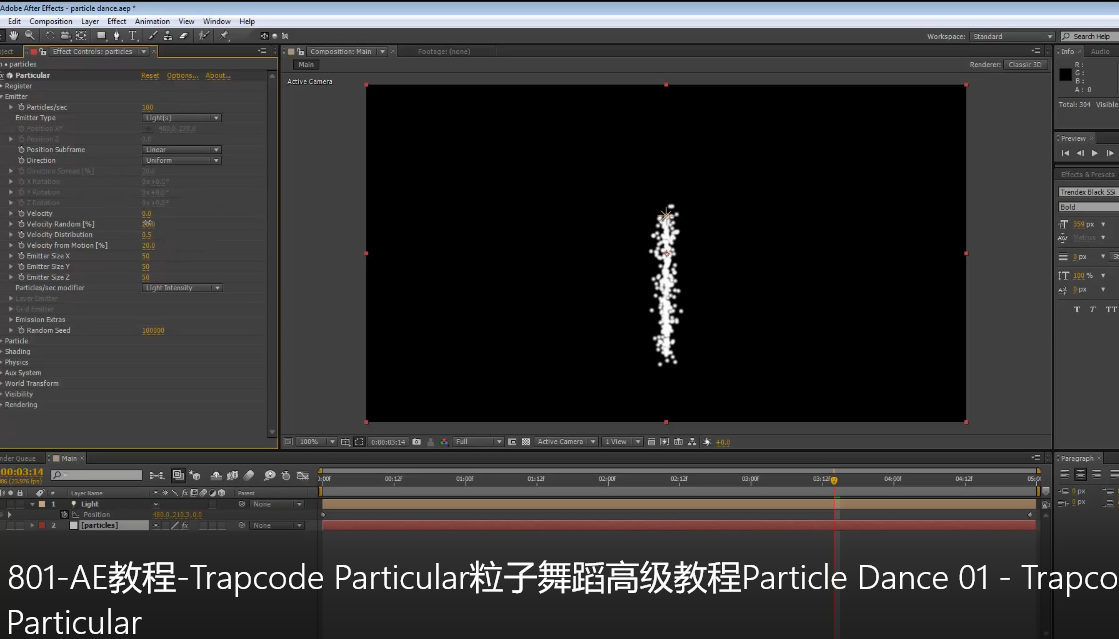
Task: Toggle the Composition panel lock
Action: tap(300, 51)
